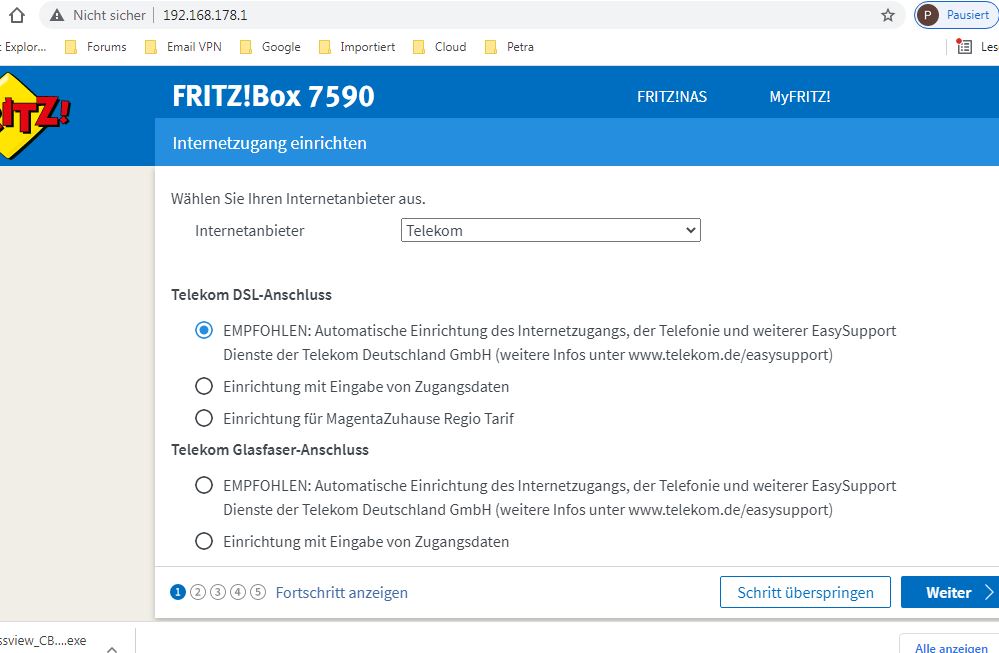Click 'Fortschritt anzeigen' link
Viewport: 999px width, 653px height.
(341, 592)
